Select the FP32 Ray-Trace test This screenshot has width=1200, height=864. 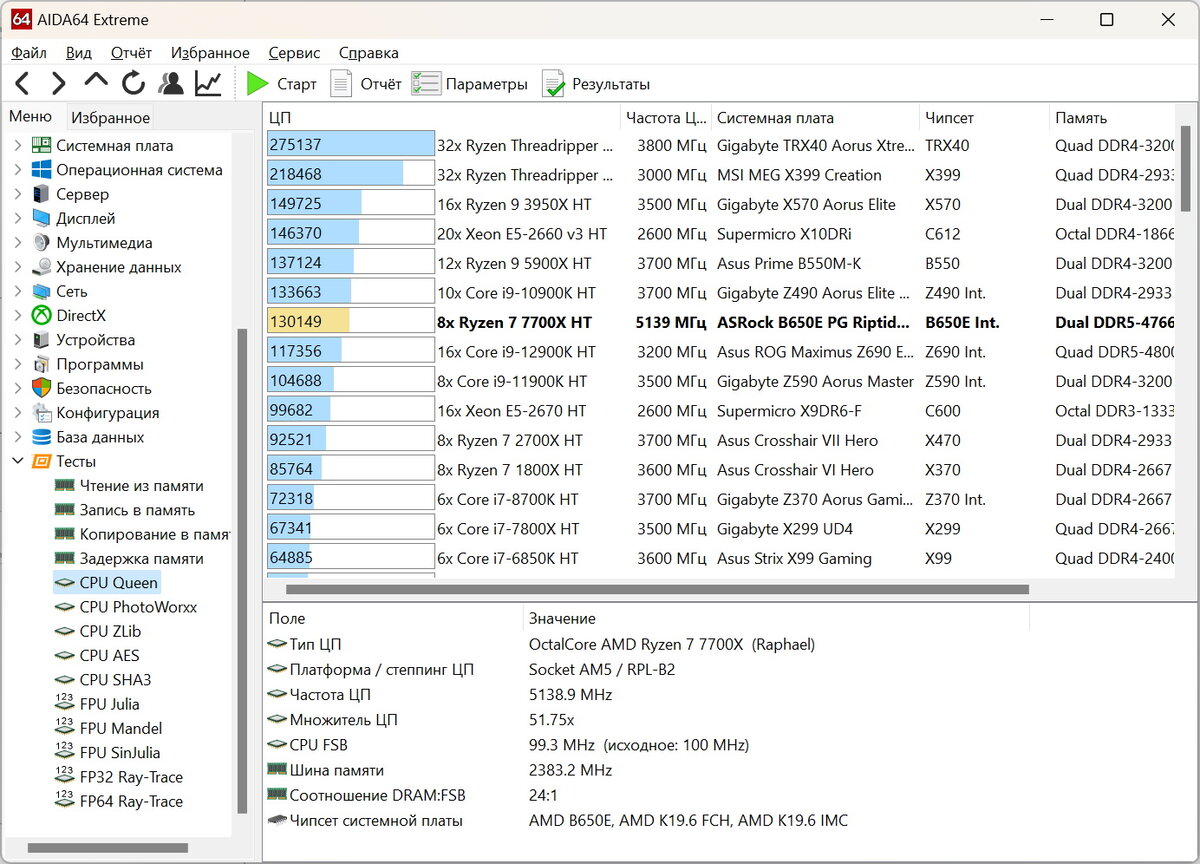click(120, 776)
